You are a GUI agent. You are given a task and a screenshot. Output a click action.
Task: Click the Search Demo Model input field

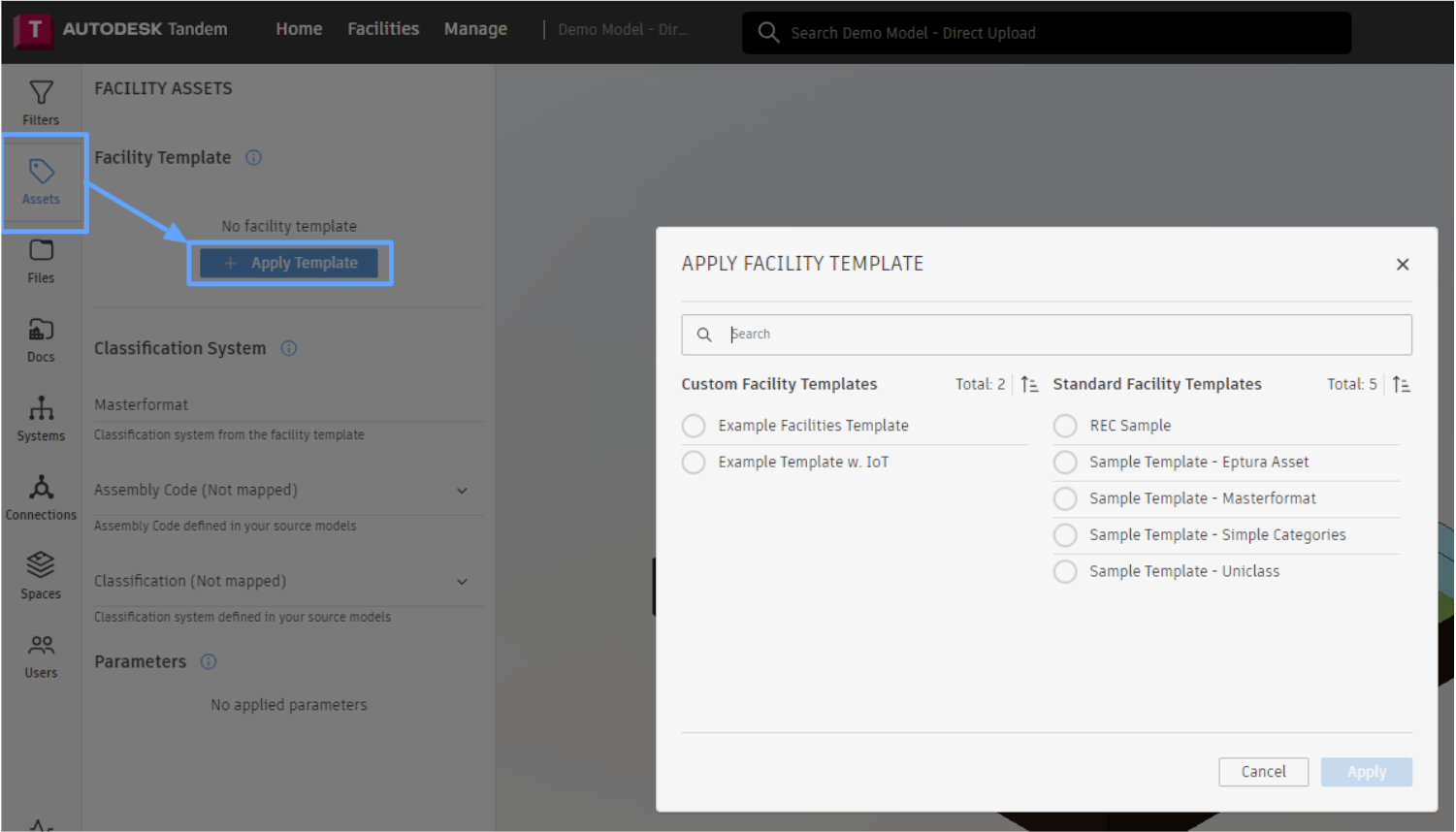(1047, 33)
